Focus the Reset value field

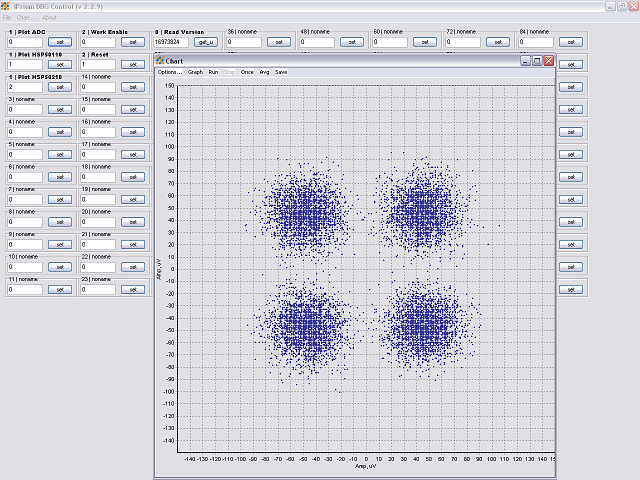pos(98,64)
